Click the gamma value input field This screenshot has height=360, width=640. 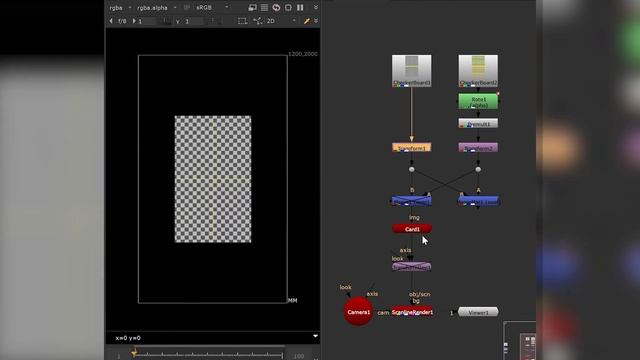coord(194,21)
